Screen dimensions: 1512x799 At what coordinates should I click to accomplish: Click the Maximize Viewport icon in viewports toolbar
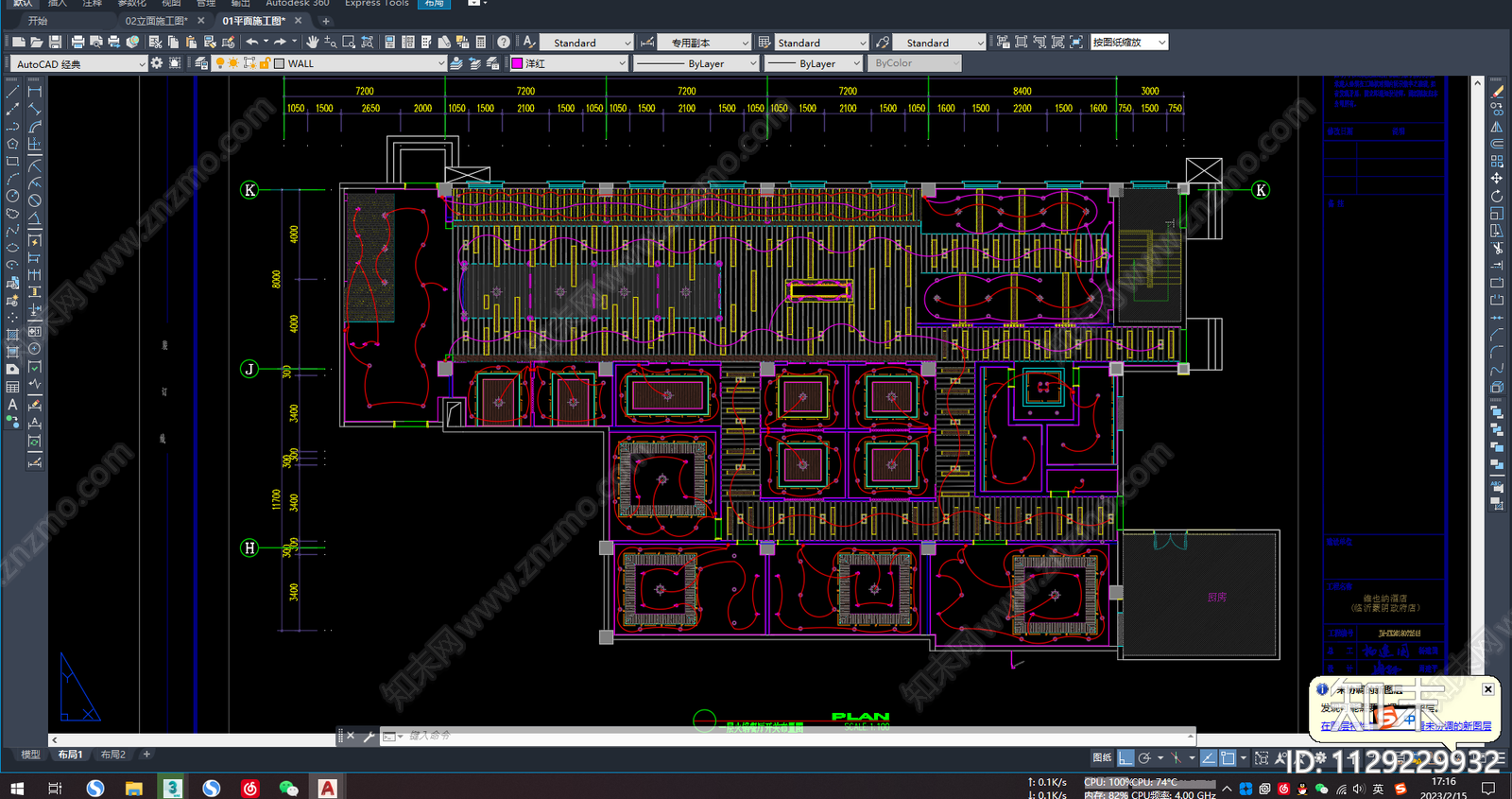(1076, 42)
